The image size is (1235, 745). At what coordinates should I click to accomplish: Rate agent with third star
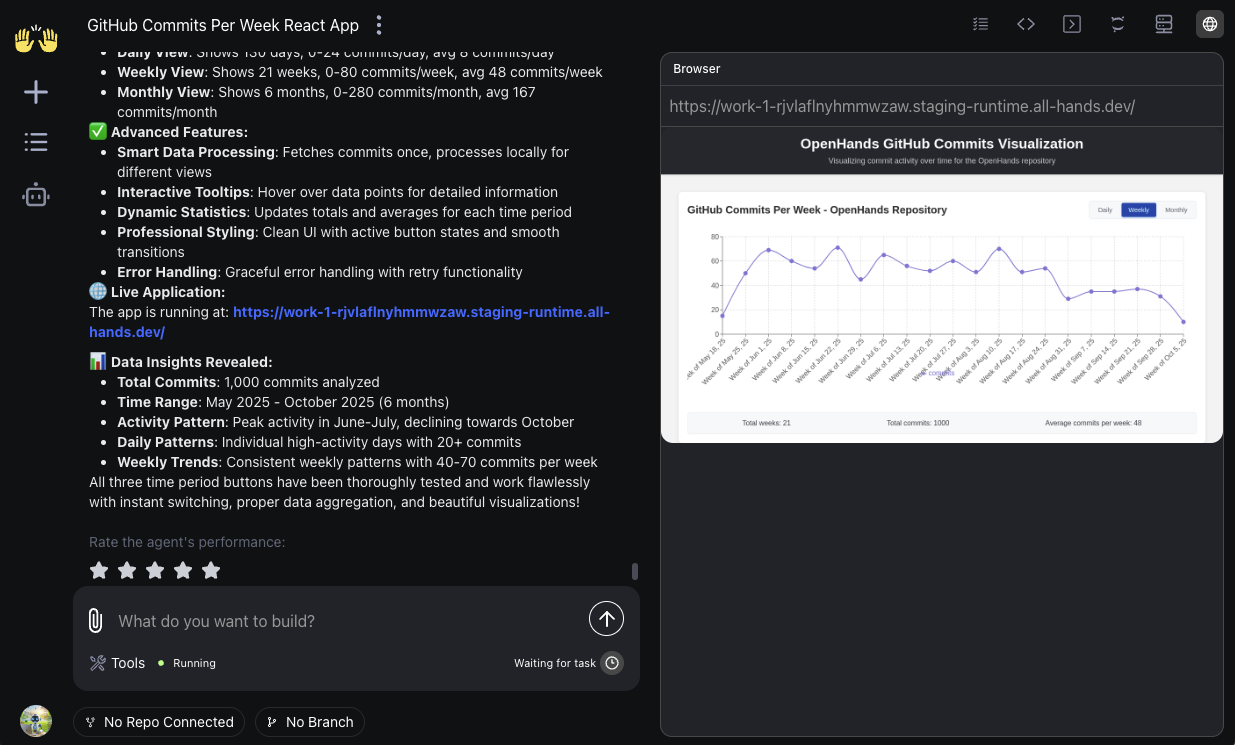155,570
